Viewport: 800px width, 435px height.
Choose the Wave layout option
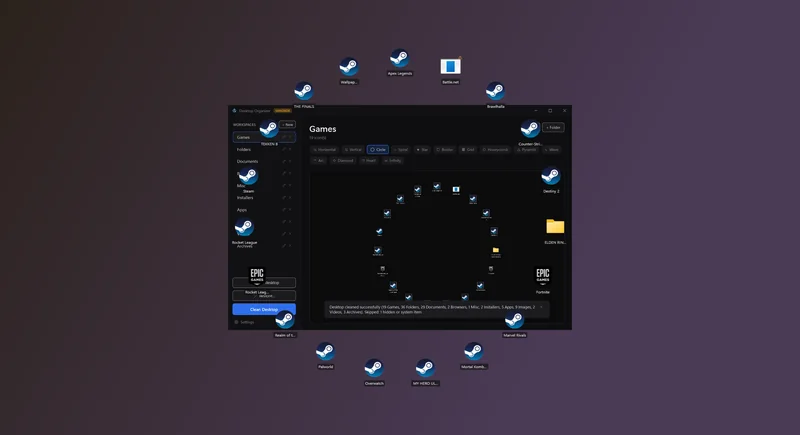(552, 149)
